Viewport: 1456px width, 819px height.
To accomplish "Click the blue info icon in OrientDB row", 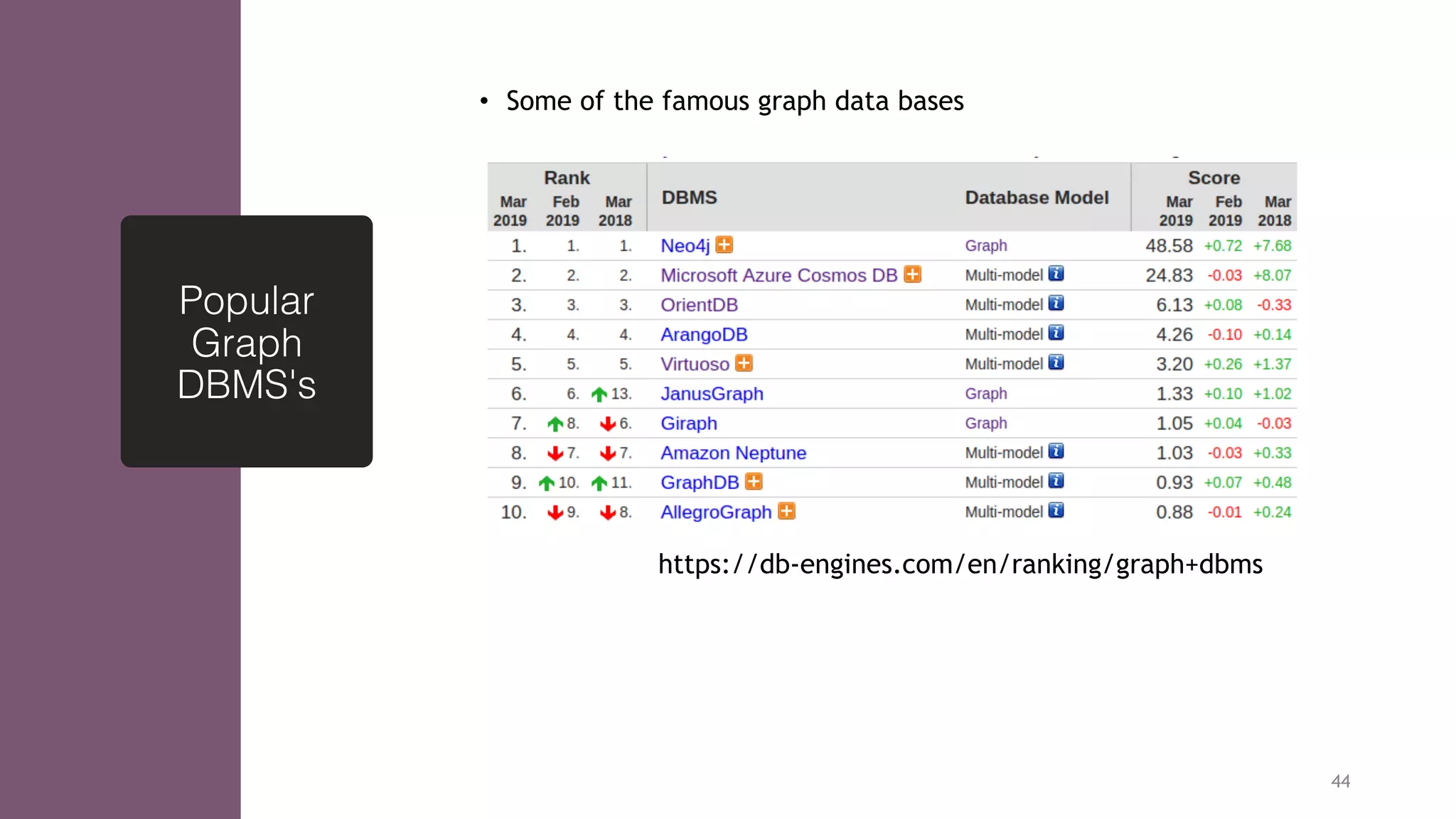I will (1056, 304).
